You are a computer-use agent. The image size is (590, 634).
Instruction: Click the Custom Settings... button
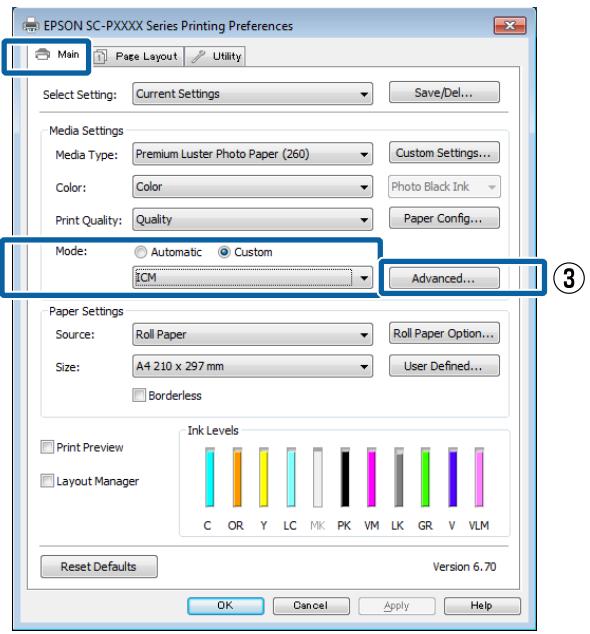click(x=444, y=152)
